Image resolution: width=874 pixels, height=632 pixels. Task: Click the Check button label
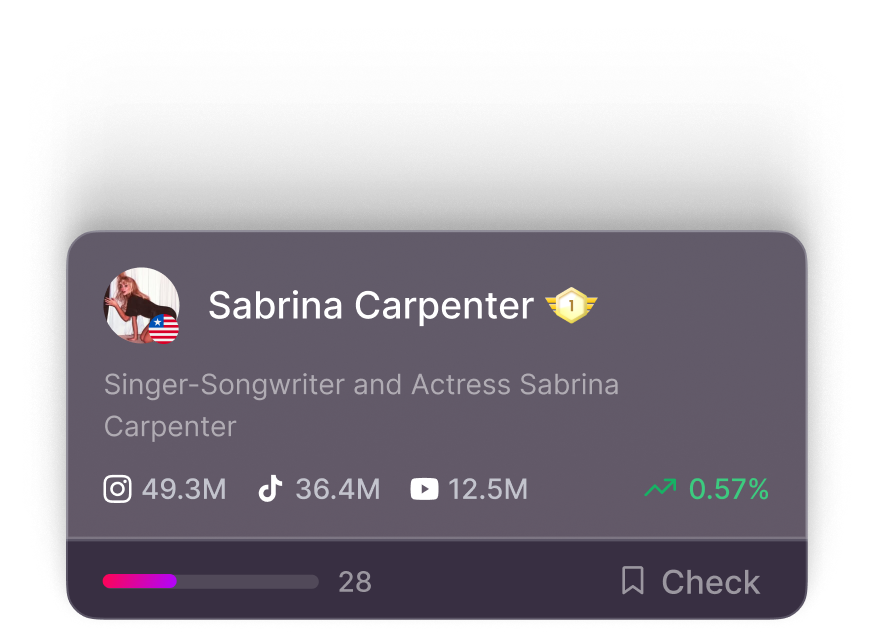710,582
